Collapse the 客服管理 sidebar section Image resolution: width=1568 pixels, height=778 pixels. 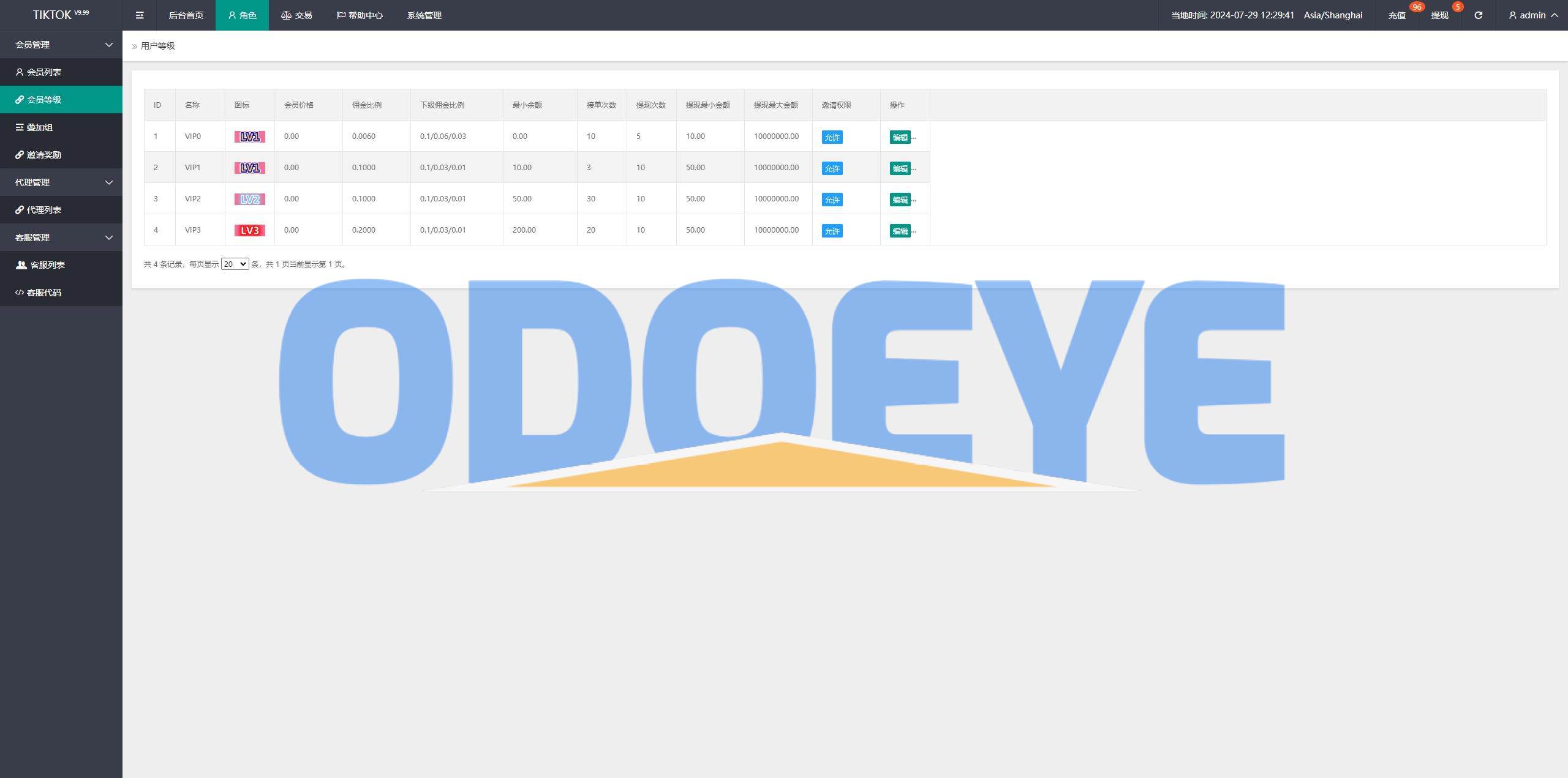click(61, 238)
